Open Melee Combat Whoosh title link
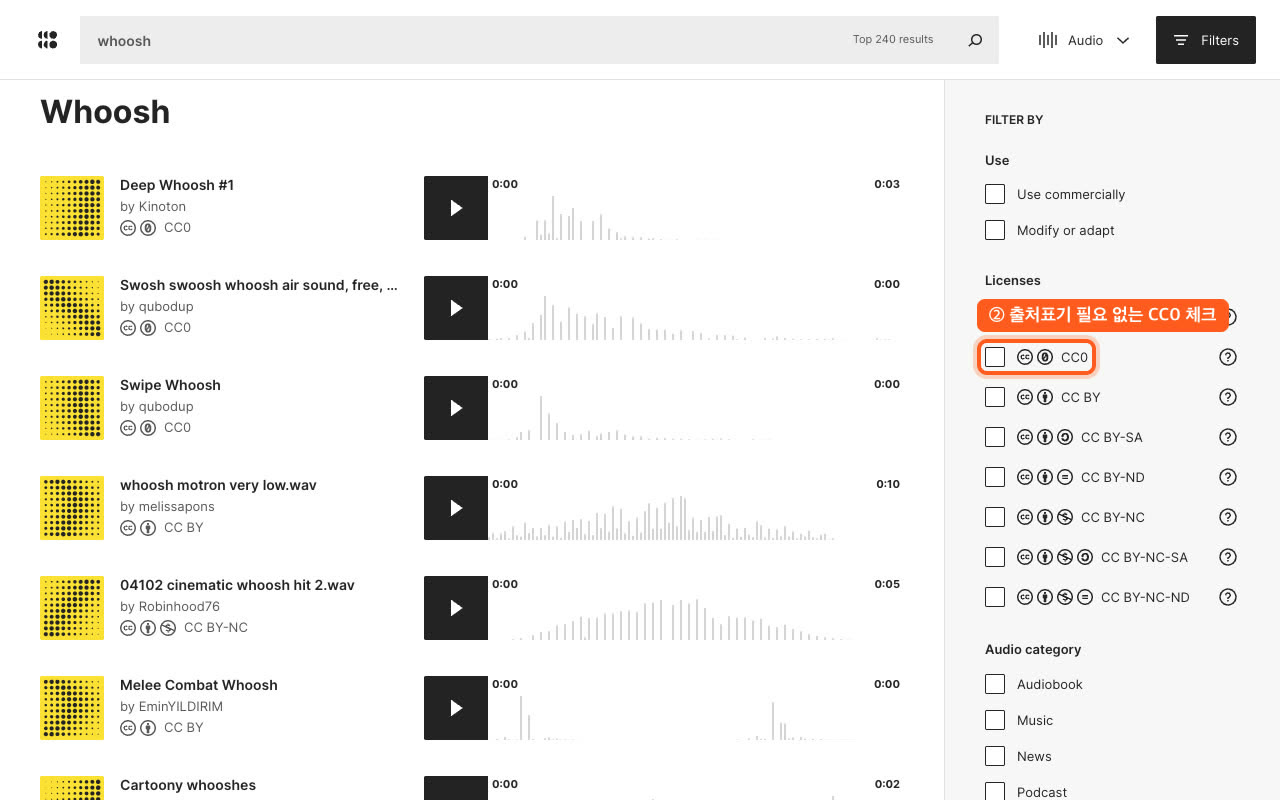 (199, 685)
